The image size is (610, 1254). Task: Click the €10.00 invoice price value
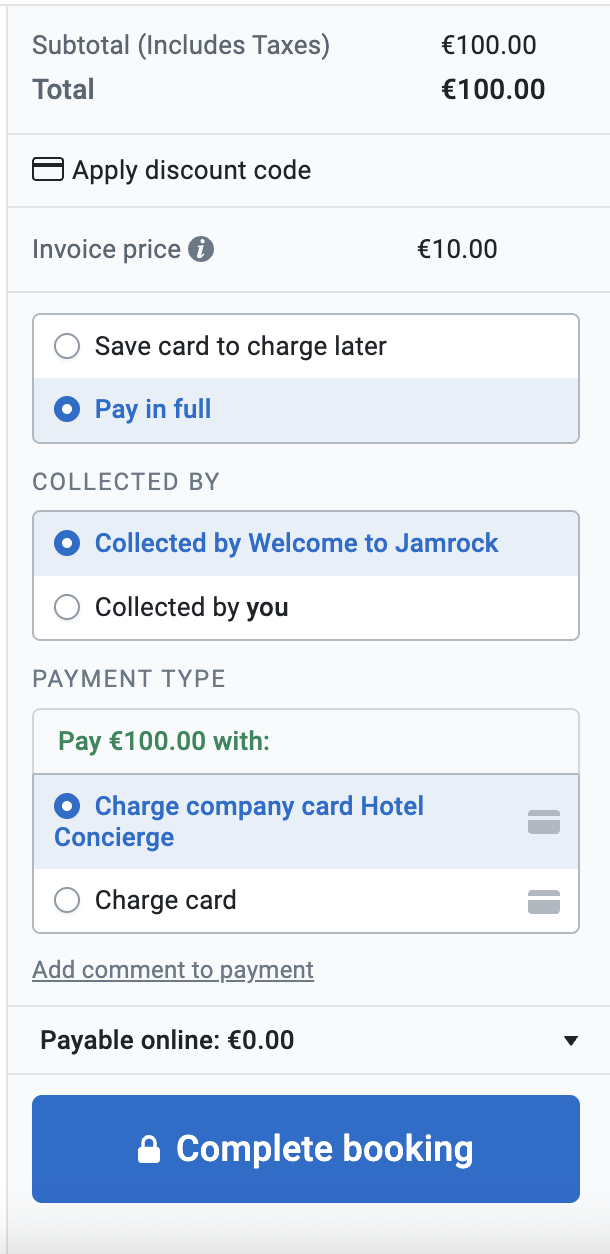(x=457, y=249)
